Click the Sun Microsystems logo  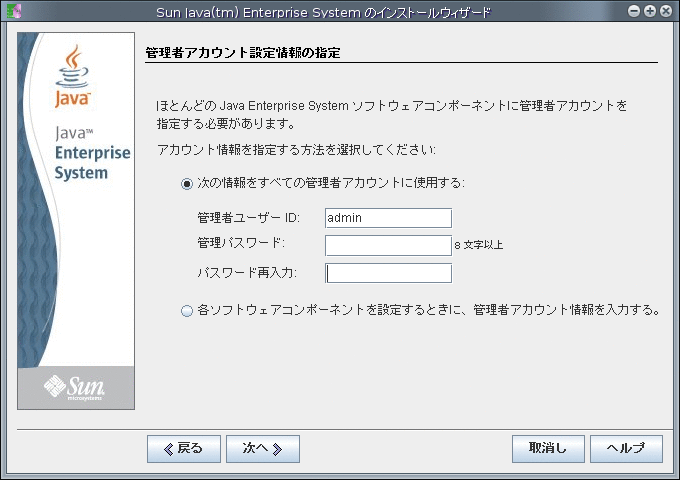click(75, 387)
